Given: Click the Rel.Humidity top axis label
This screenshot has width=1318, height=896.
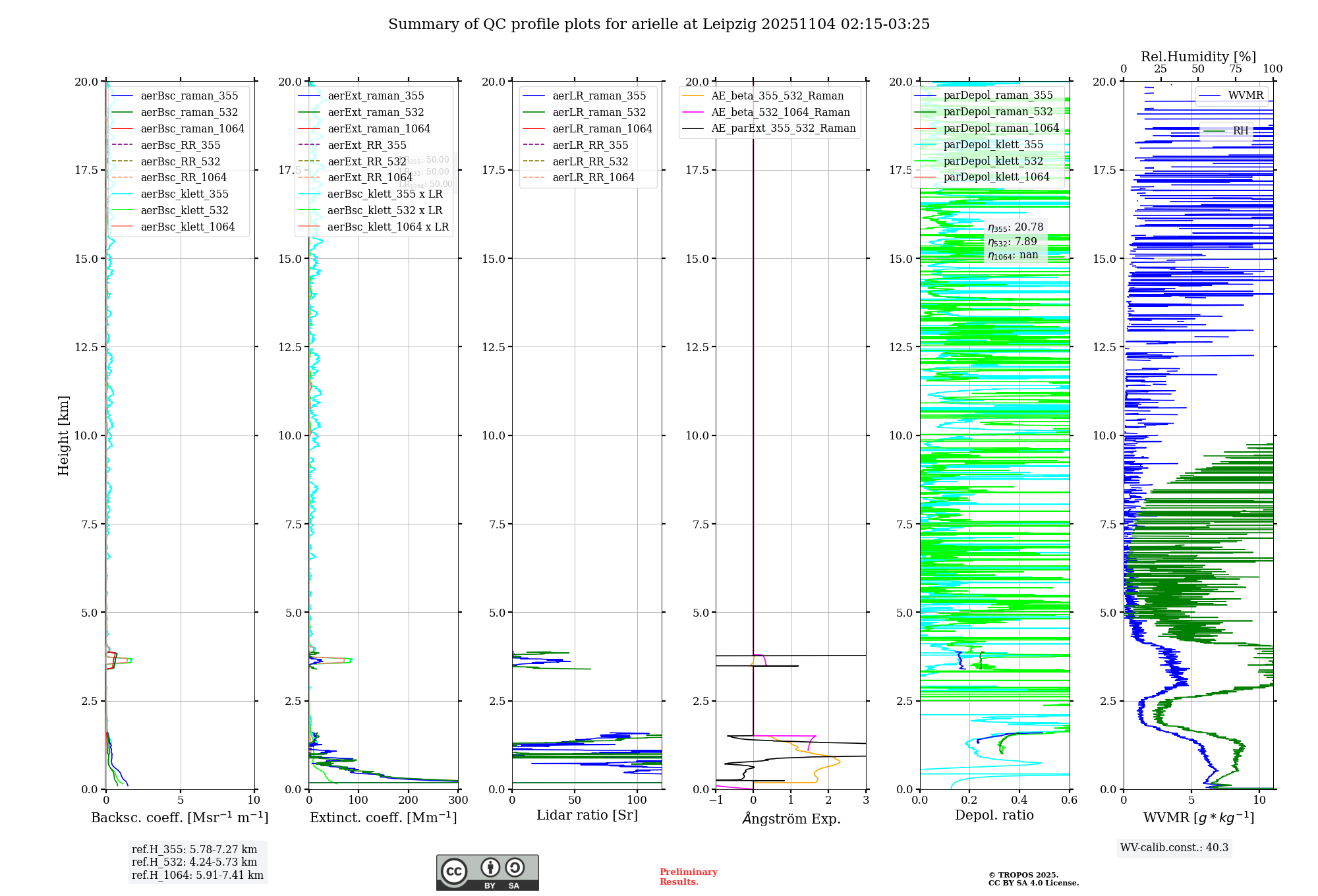Looking at the screenshot, I should click(1198, 57).
